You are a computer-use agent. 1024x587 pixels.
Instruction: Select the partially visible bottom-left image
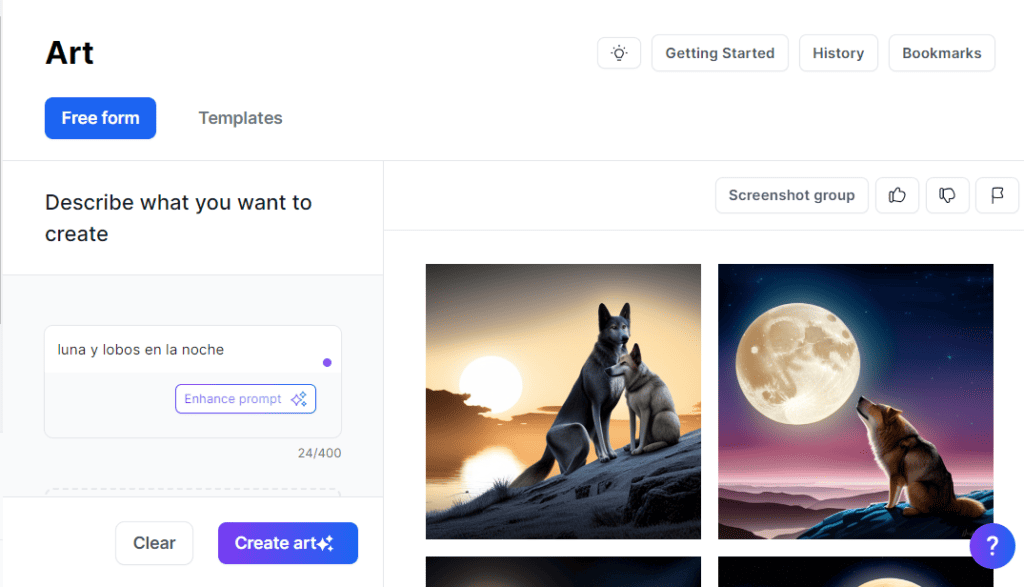563,572
